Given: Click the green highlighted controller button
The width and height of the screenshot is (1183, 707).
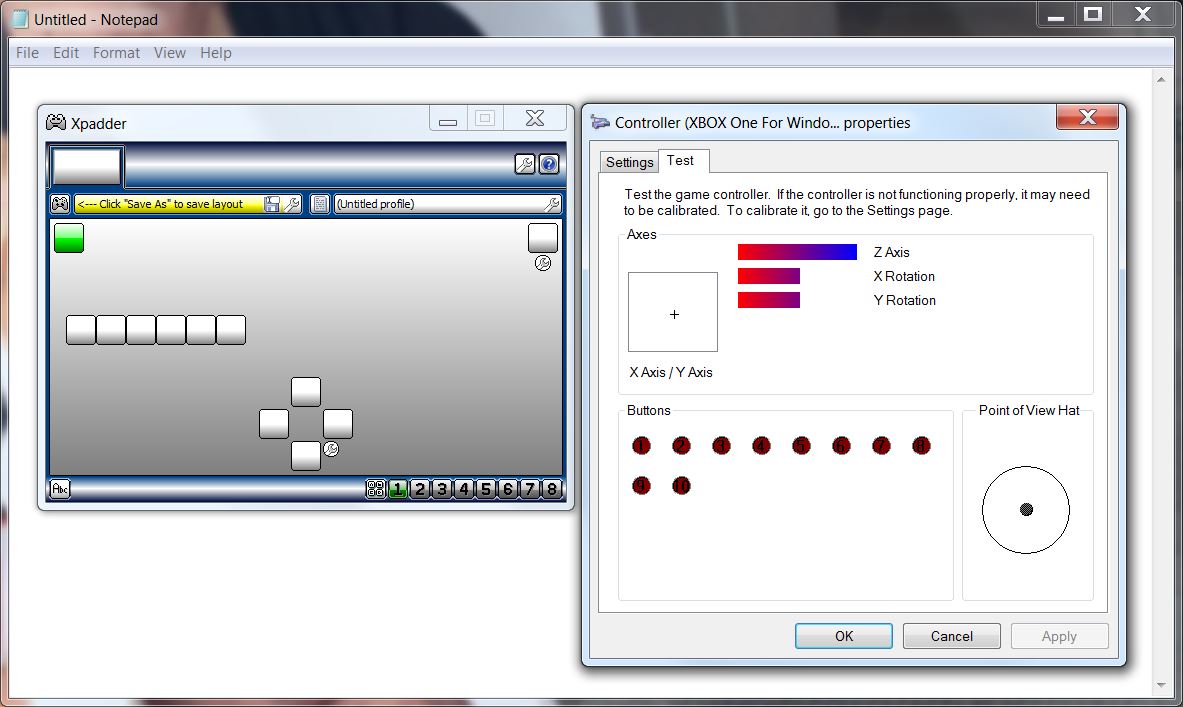Looking at the screenshot, I should 69,238.
